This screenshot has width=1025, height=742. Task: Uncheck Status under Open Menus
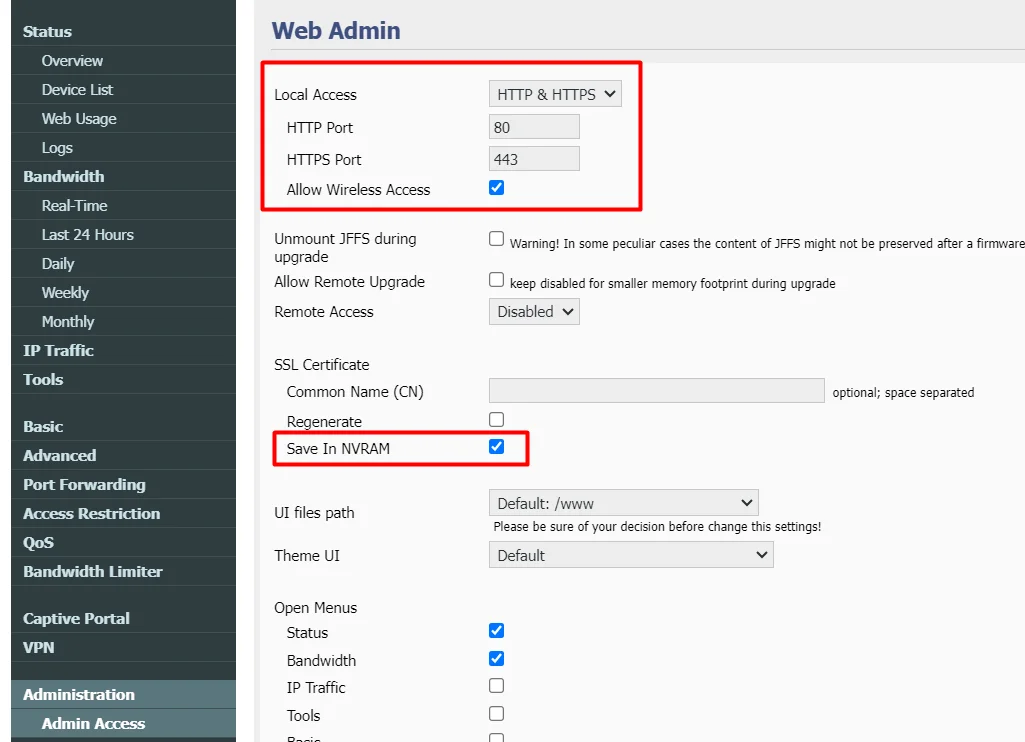click(496, 630)
